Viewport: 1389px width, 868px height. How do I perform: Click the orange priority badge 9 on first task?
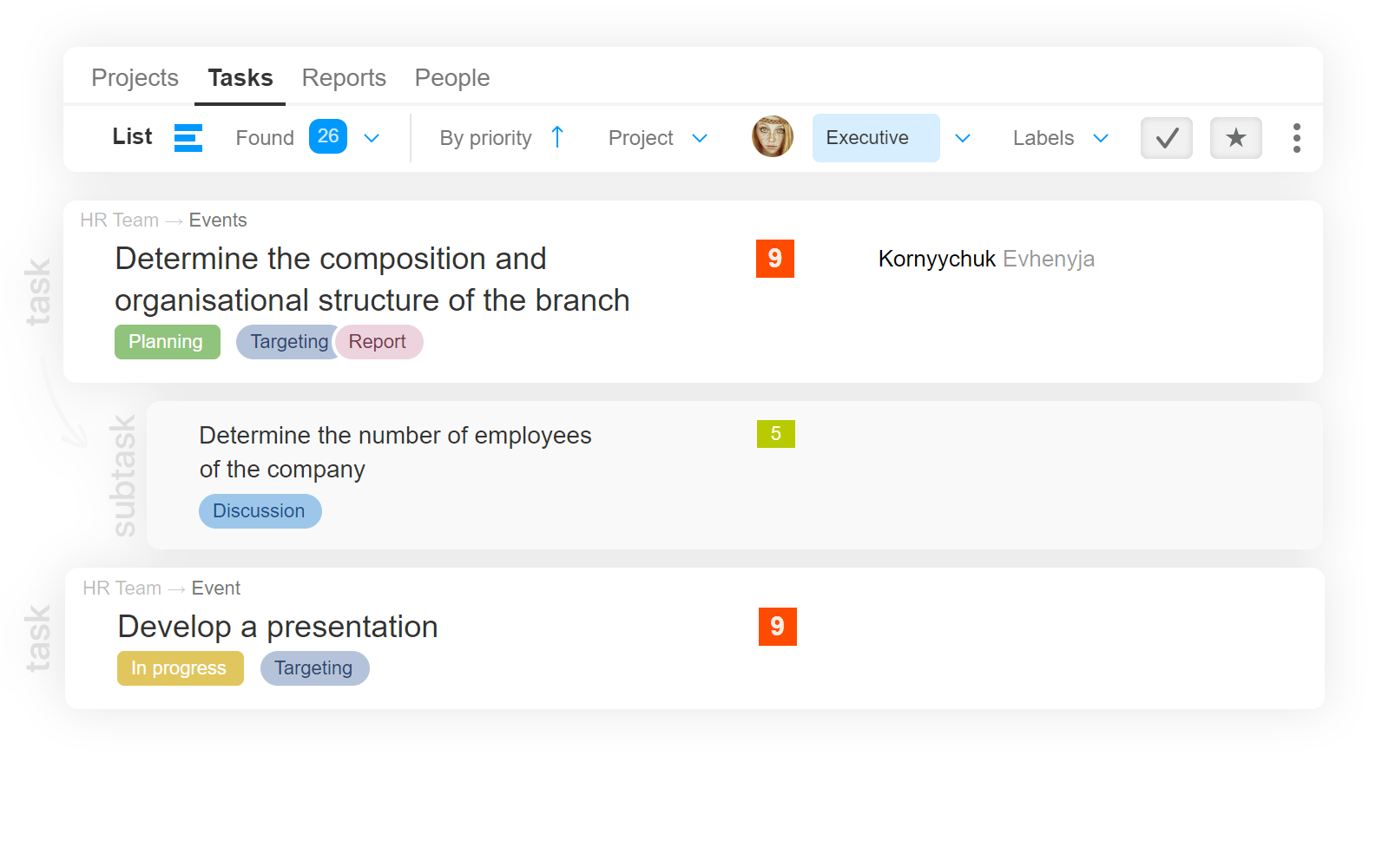pos(773,259)
